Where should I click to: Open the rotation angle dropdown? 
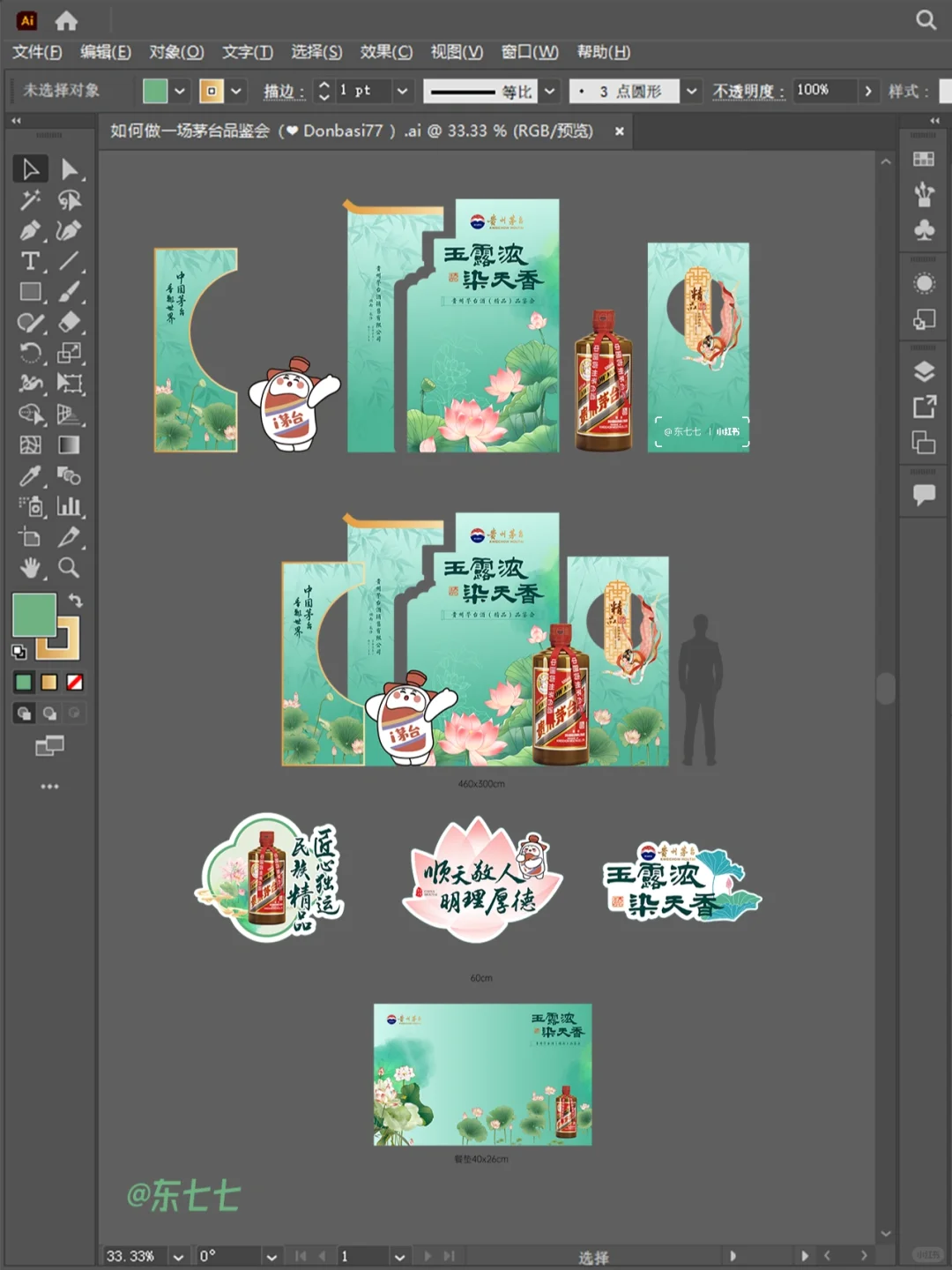click(271, 1257)
